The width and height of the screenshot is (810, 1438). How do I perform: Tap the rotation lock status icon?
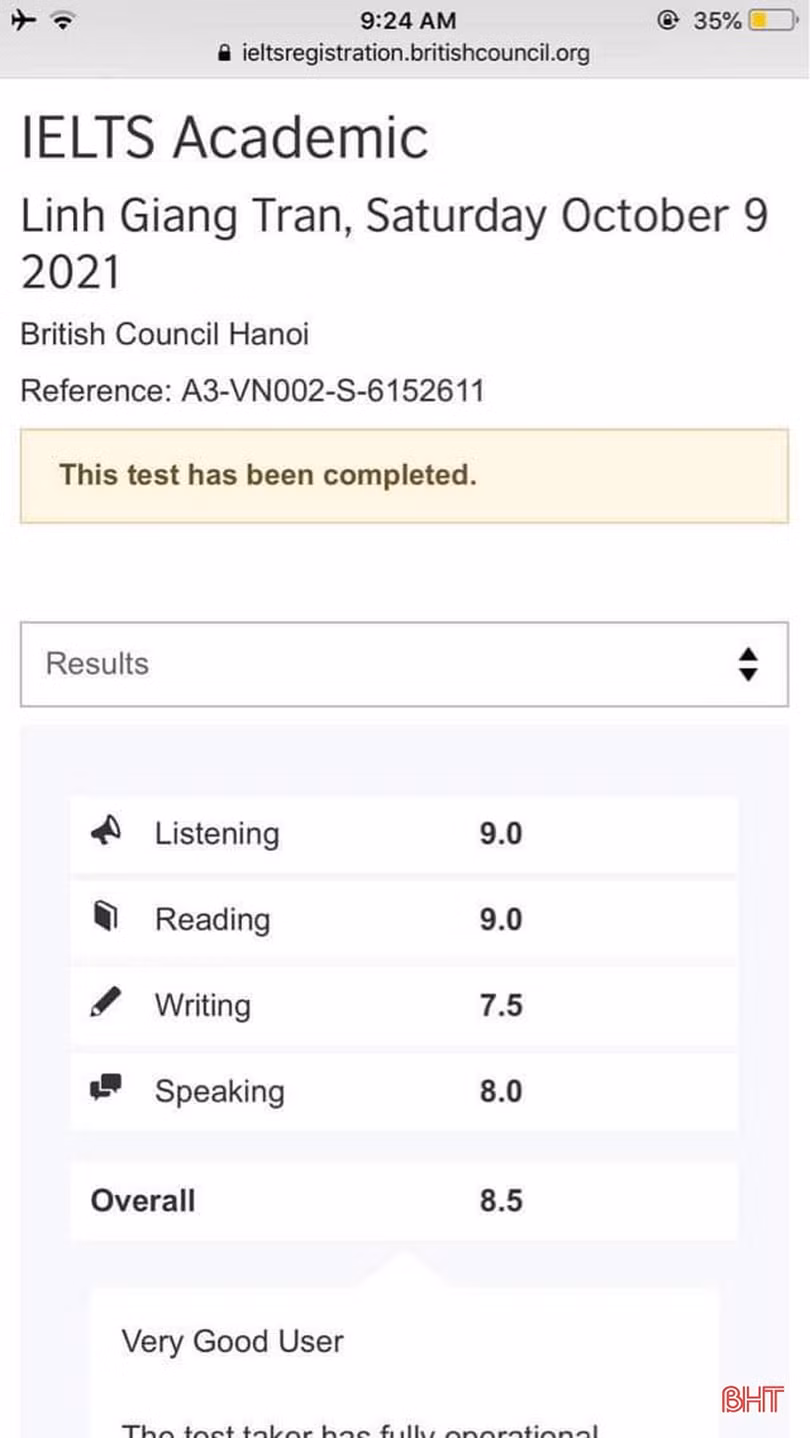pyautogui.click(x=668, y=20)
